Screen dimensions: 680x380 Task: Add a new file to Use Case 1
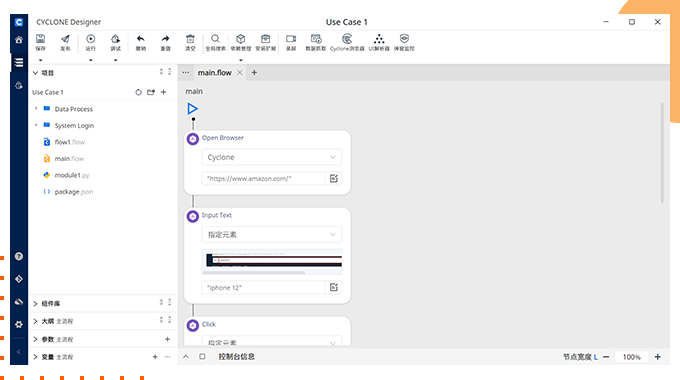(163, 92)
